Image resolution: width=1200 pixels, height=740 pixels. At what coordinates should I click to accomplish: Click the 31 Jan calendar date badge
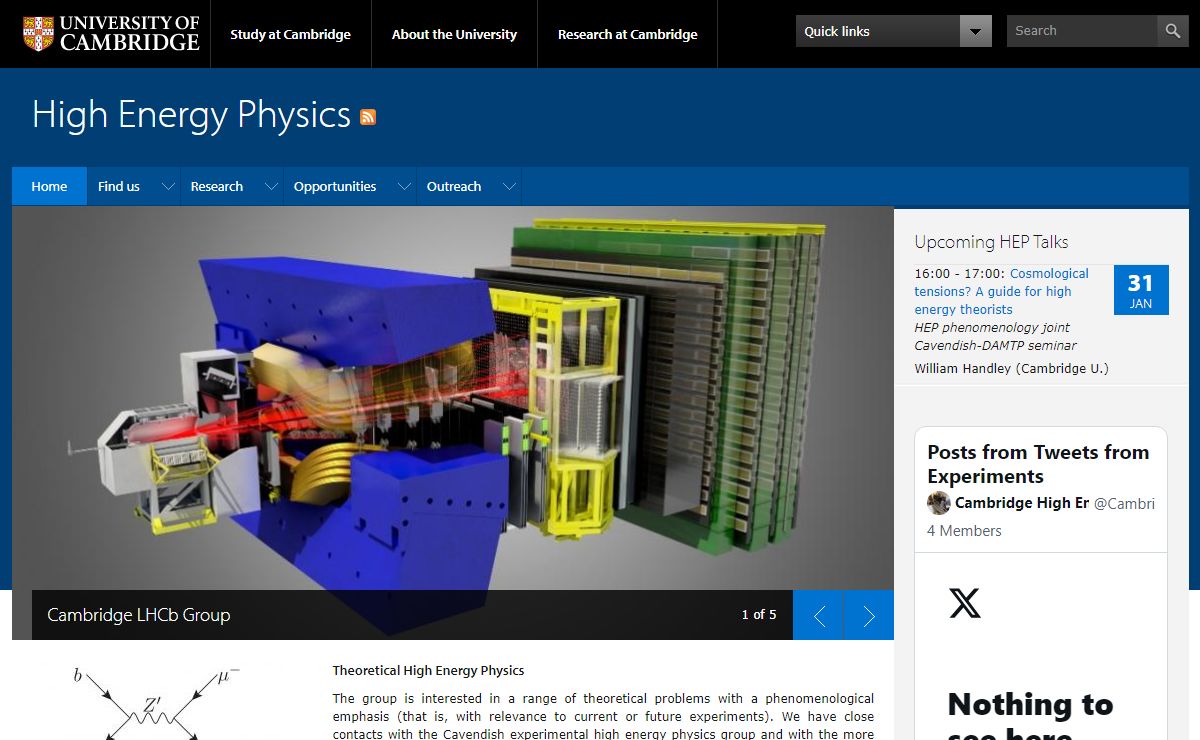1140,290
